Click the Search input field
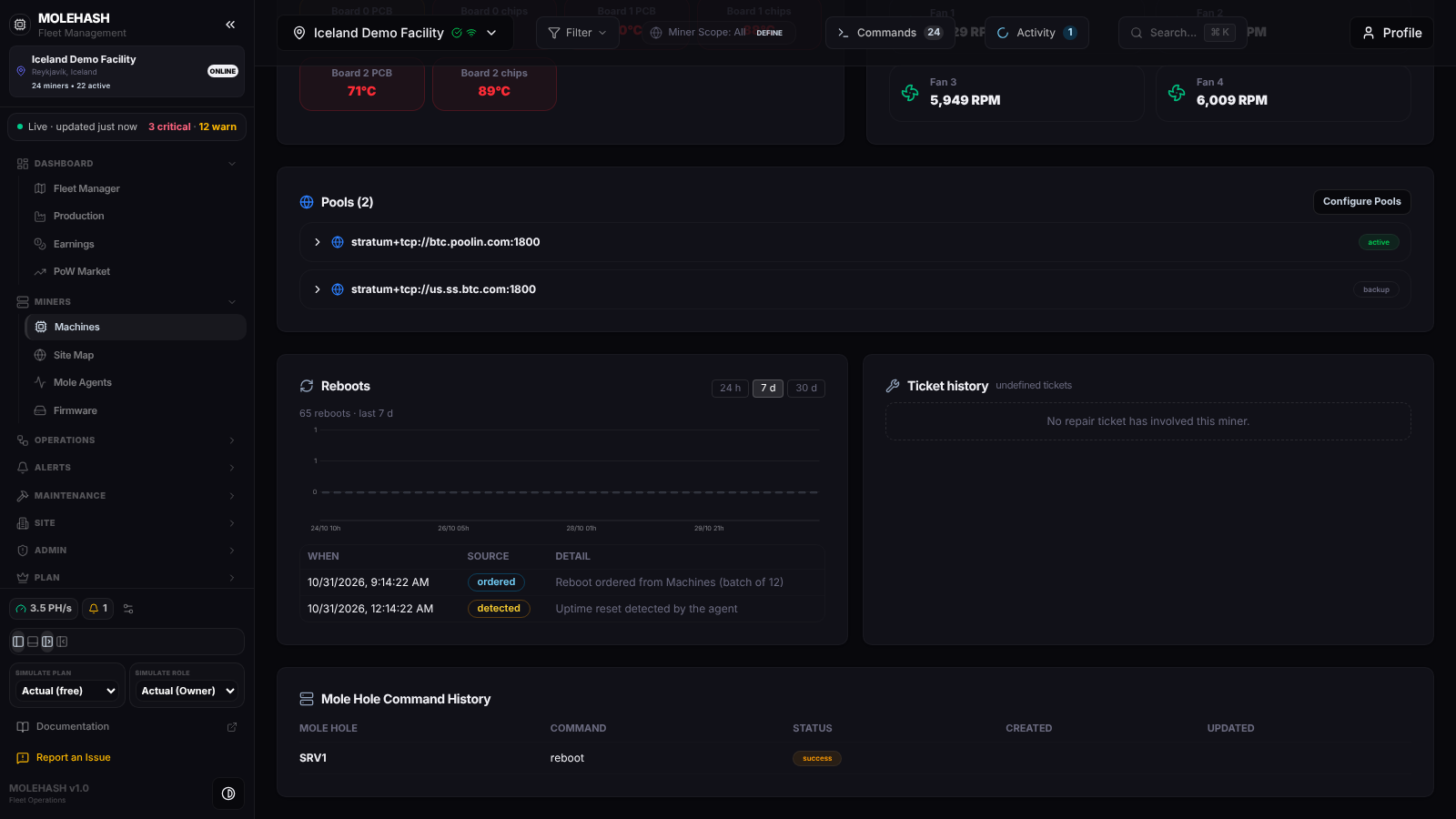This screenshot has height=819, width=1456. (x=1182, y=33)
